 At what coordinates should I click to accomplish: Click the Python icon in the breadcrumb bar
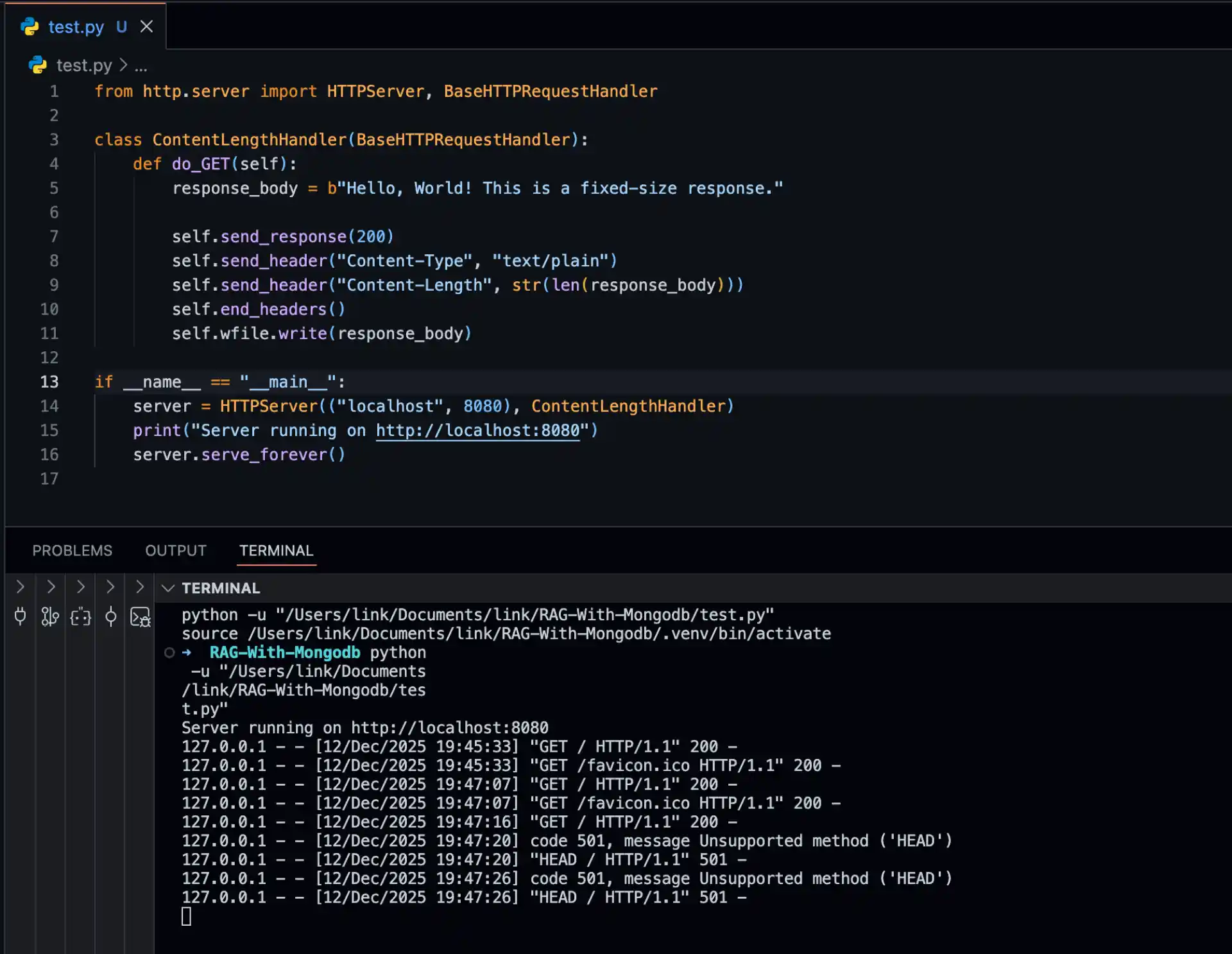point(37,65)
